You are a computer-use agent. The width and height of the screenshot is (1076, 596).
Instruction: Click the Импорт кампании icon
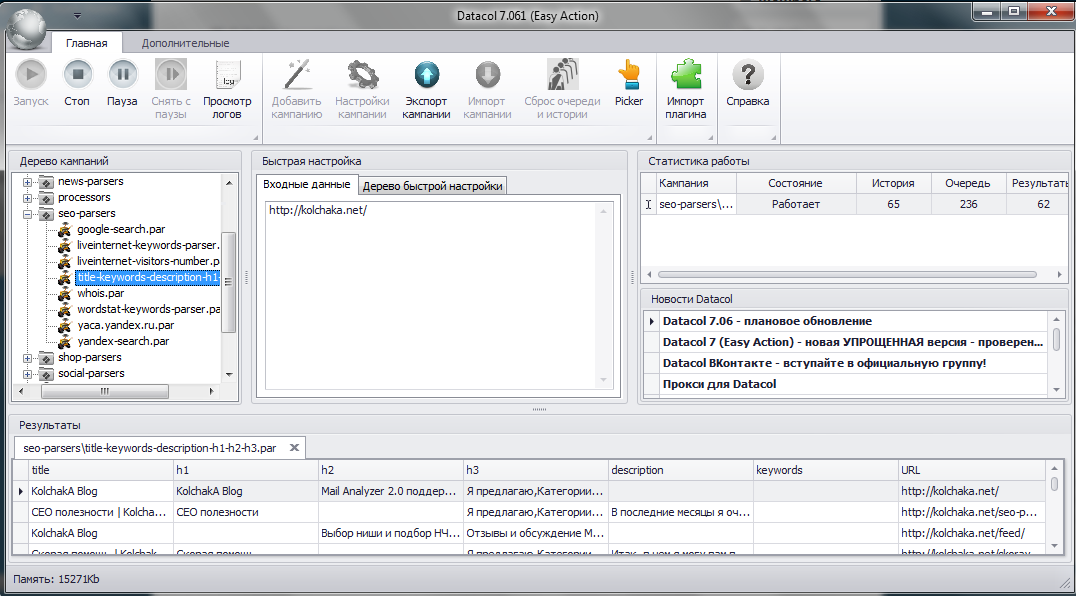pyautogui.click(x=487, y=75)
